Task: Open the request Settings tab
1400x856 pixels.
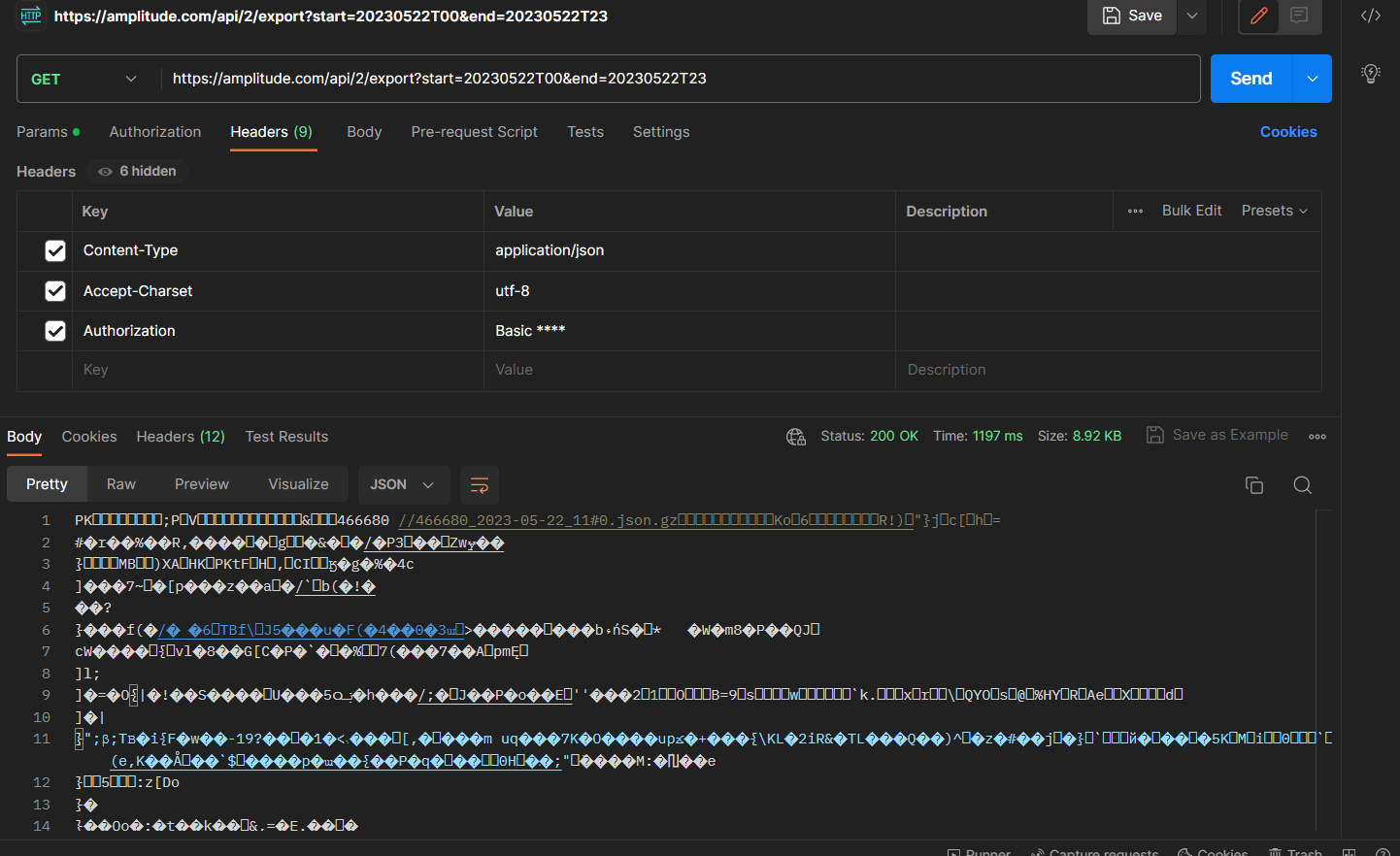Action: pyautogui.click(x=661, y=132)
